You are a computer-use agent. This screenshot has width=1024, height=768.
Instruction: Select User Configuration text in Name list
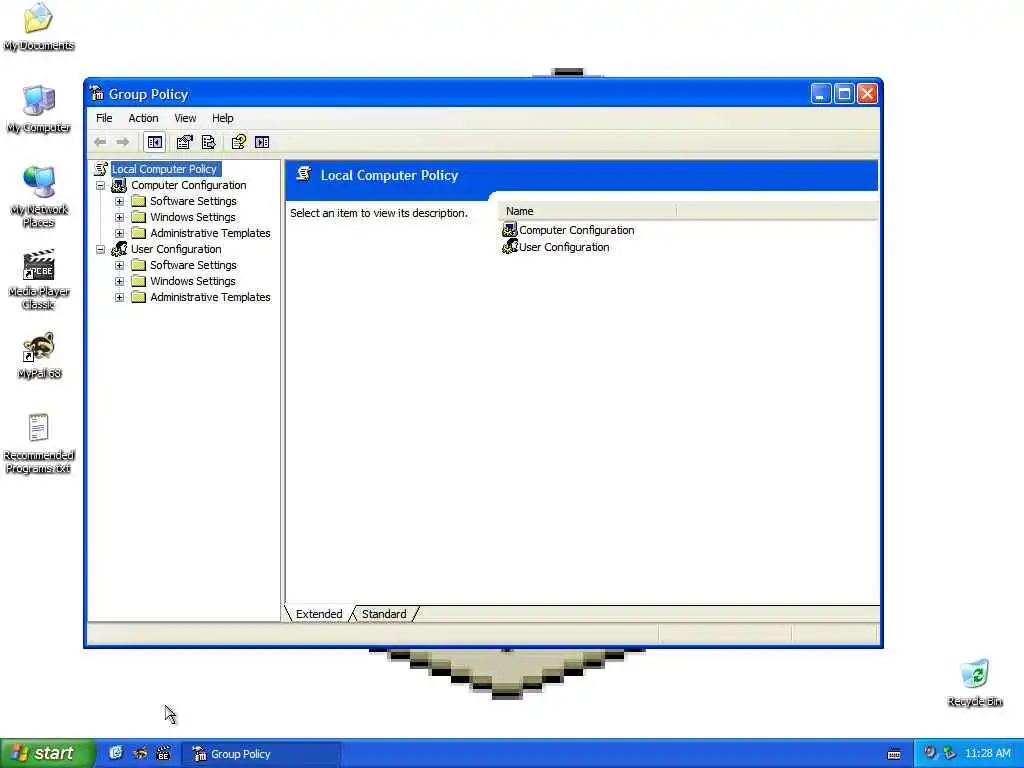pos(564,247)
